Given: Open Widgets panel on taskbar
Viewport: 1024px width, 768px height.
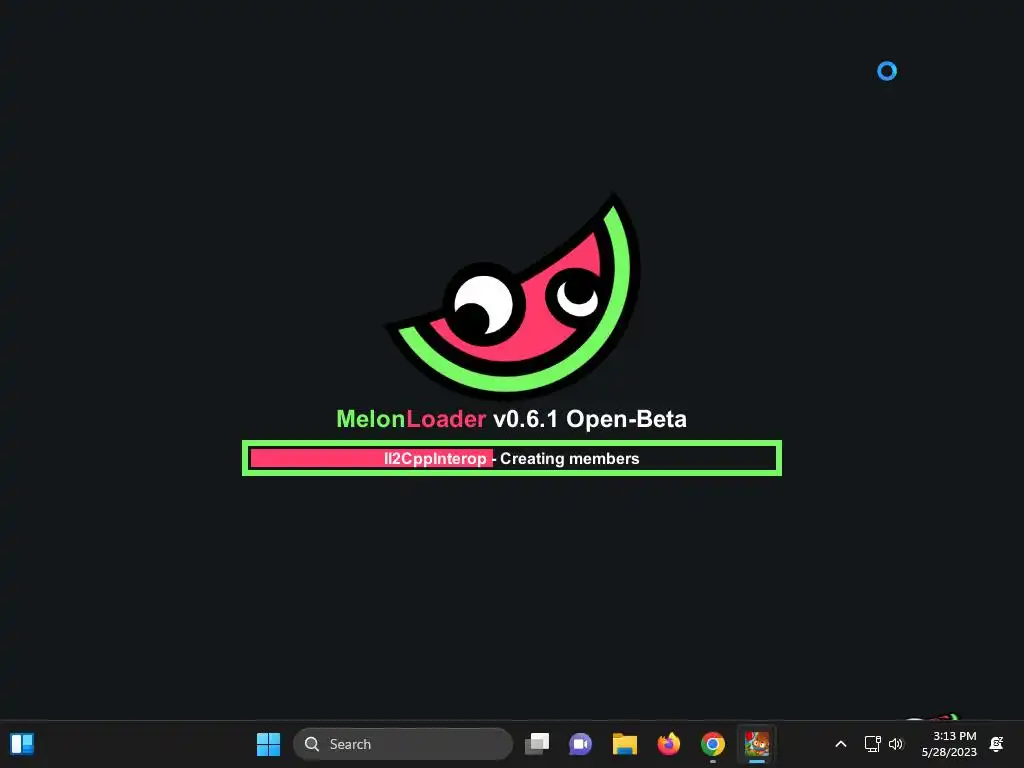Looking at the screenshot, I should tap(22, 744).
